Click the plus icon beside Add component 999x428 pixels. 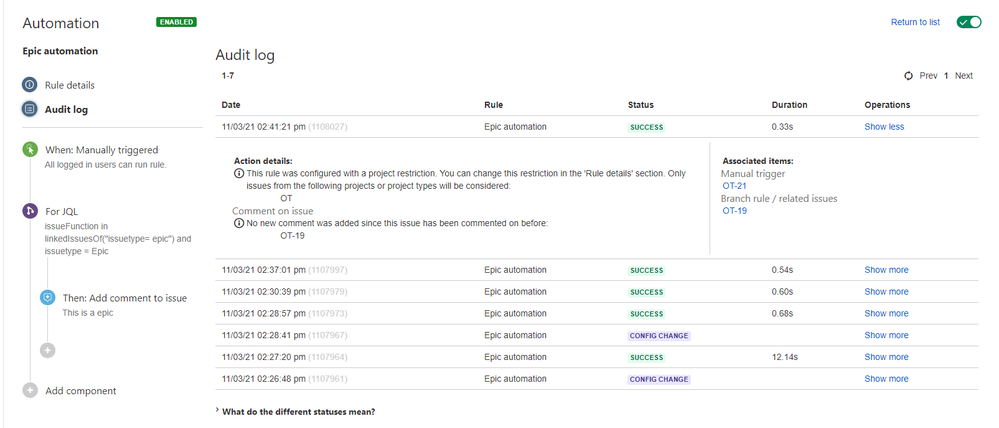[x=29, y=390]
